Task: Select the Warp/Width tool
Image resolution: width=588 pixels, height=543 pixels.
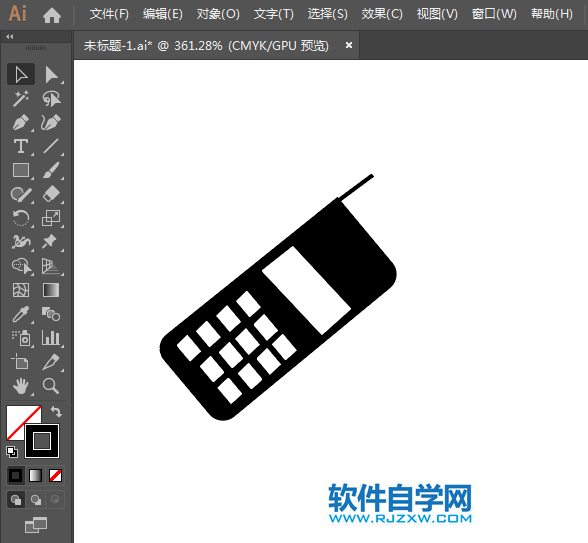Action: [21, 242]
